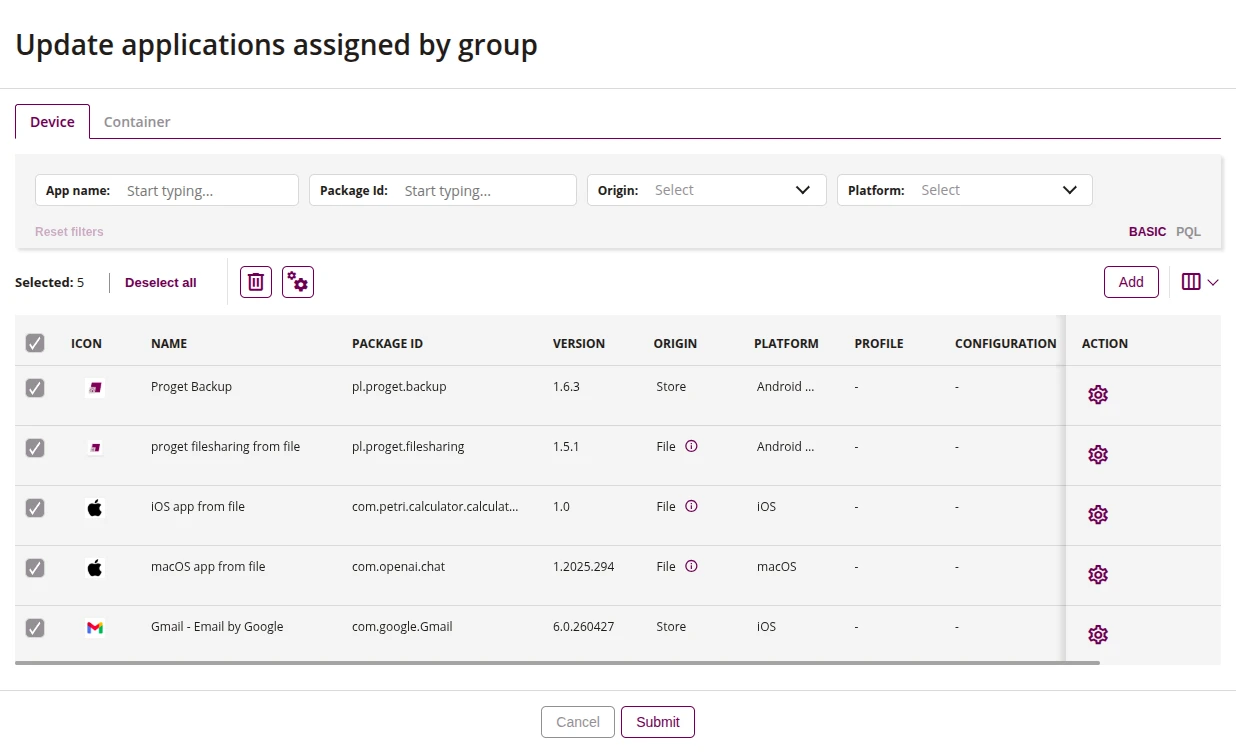Click Proget Backup name text
Screen dimensions: 1236x753
tap(191, 386)
